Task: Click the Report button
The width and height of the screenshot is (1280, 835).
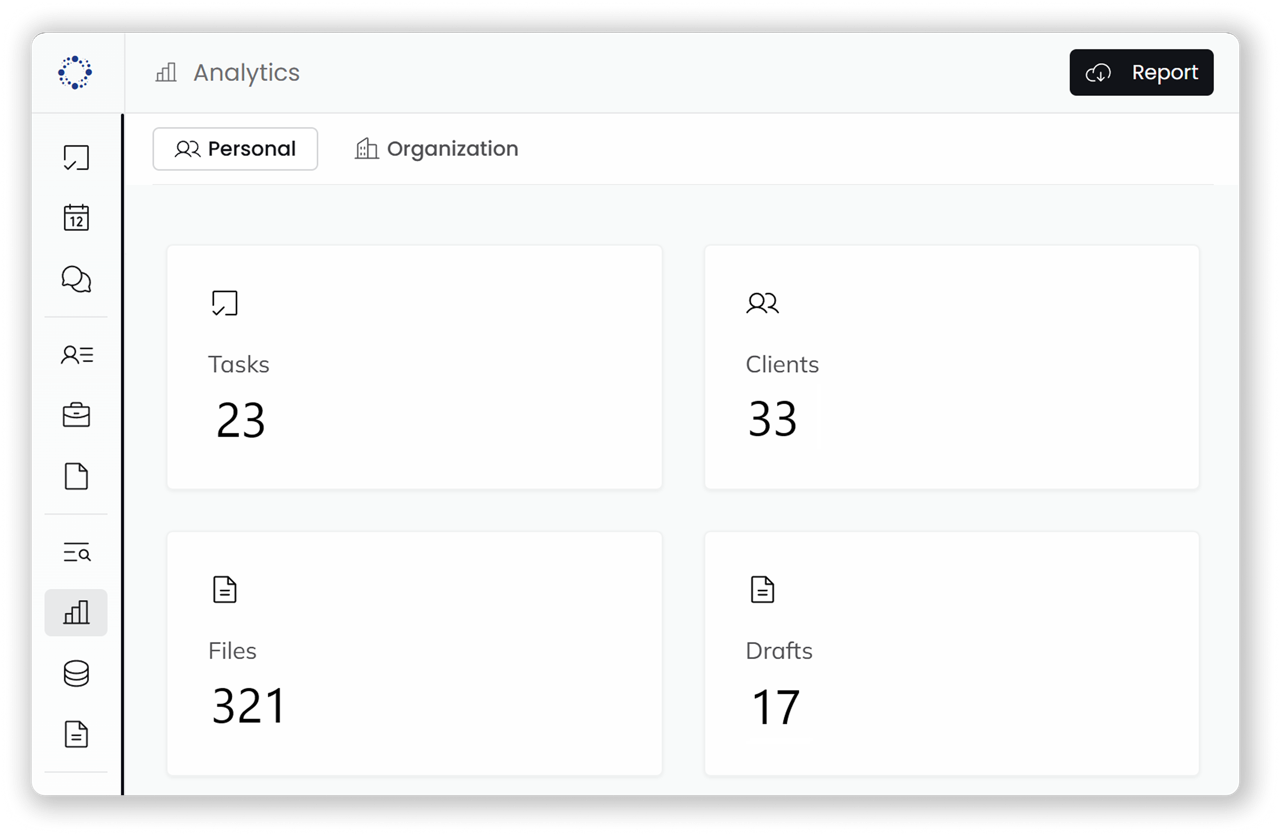Action: [x=1141, y=73]
